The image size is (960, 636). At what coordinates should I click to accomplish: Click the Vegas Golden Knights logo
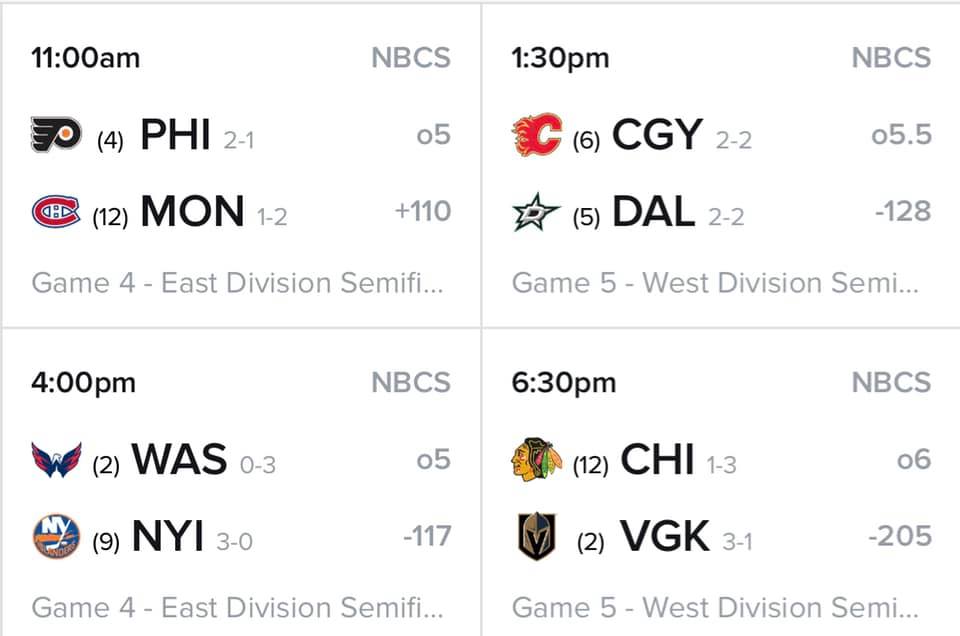pyautogui.click(x=536, y=536)
